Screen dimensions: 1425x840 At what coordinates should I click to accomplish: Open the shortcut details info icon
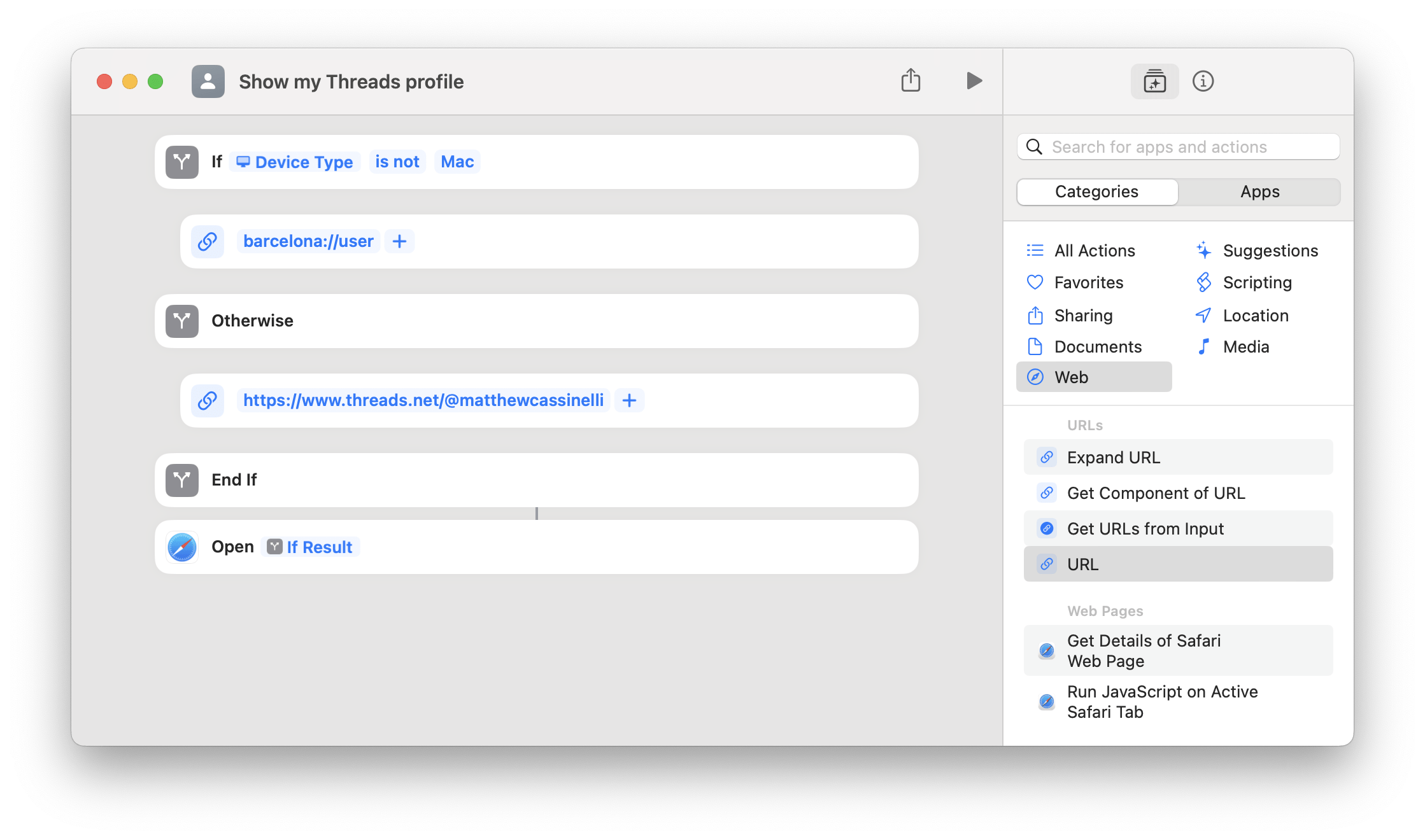[1203, 81]
